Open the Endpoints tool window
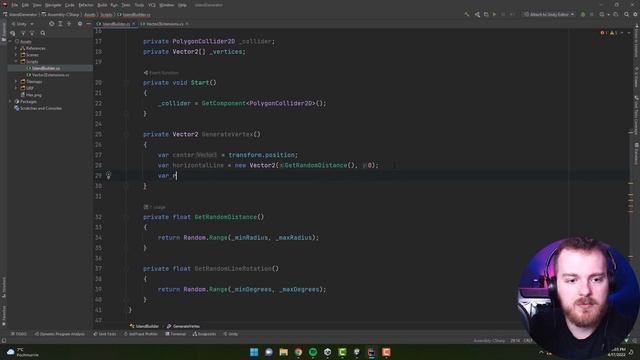This screenshot has width=640, height=360. pyautogui.click(x=204, y=334)
